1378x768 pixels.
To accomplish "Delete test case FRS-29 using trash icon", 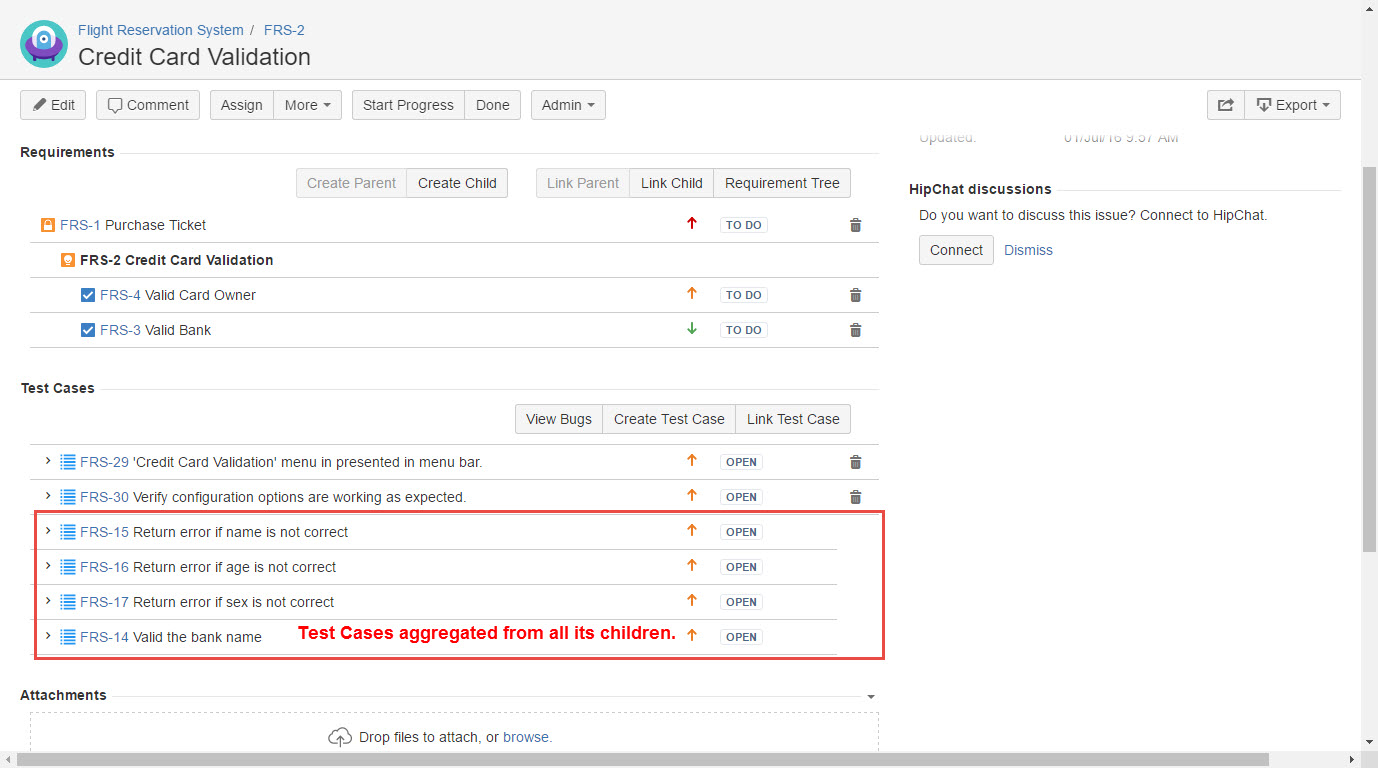I will pos(855,463).
